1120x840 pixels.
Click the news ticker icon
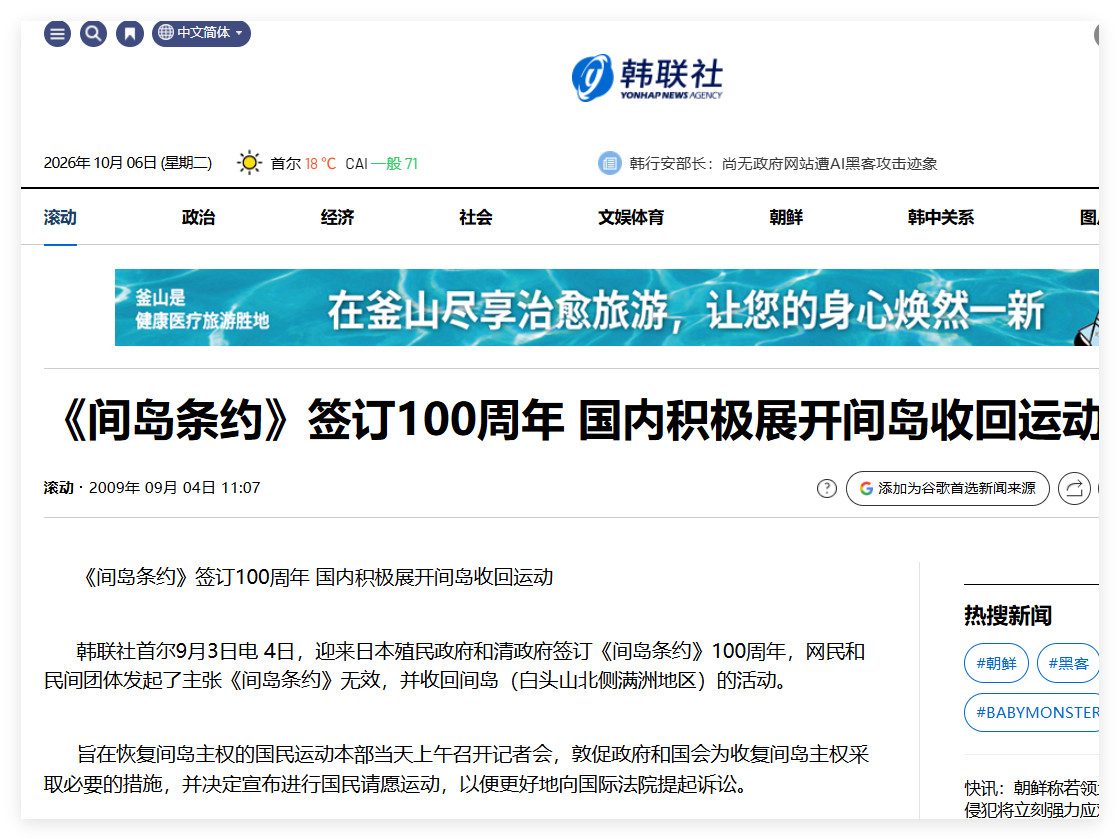[609, 164]
